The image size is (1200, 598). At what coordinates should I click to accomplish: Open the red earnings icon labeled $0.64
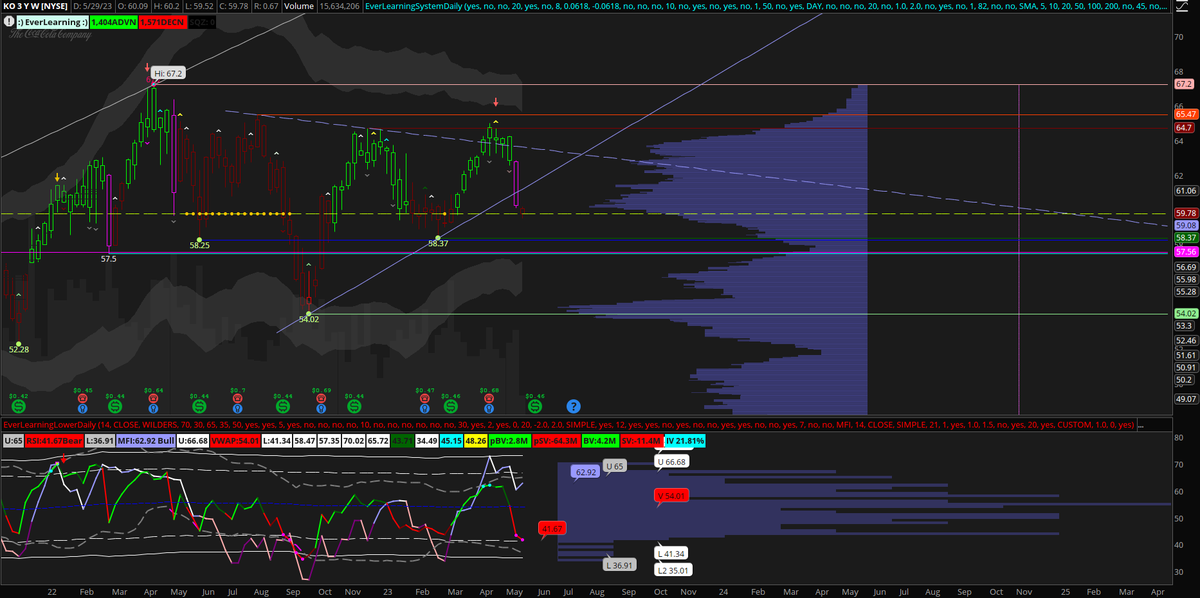[153, 398]
